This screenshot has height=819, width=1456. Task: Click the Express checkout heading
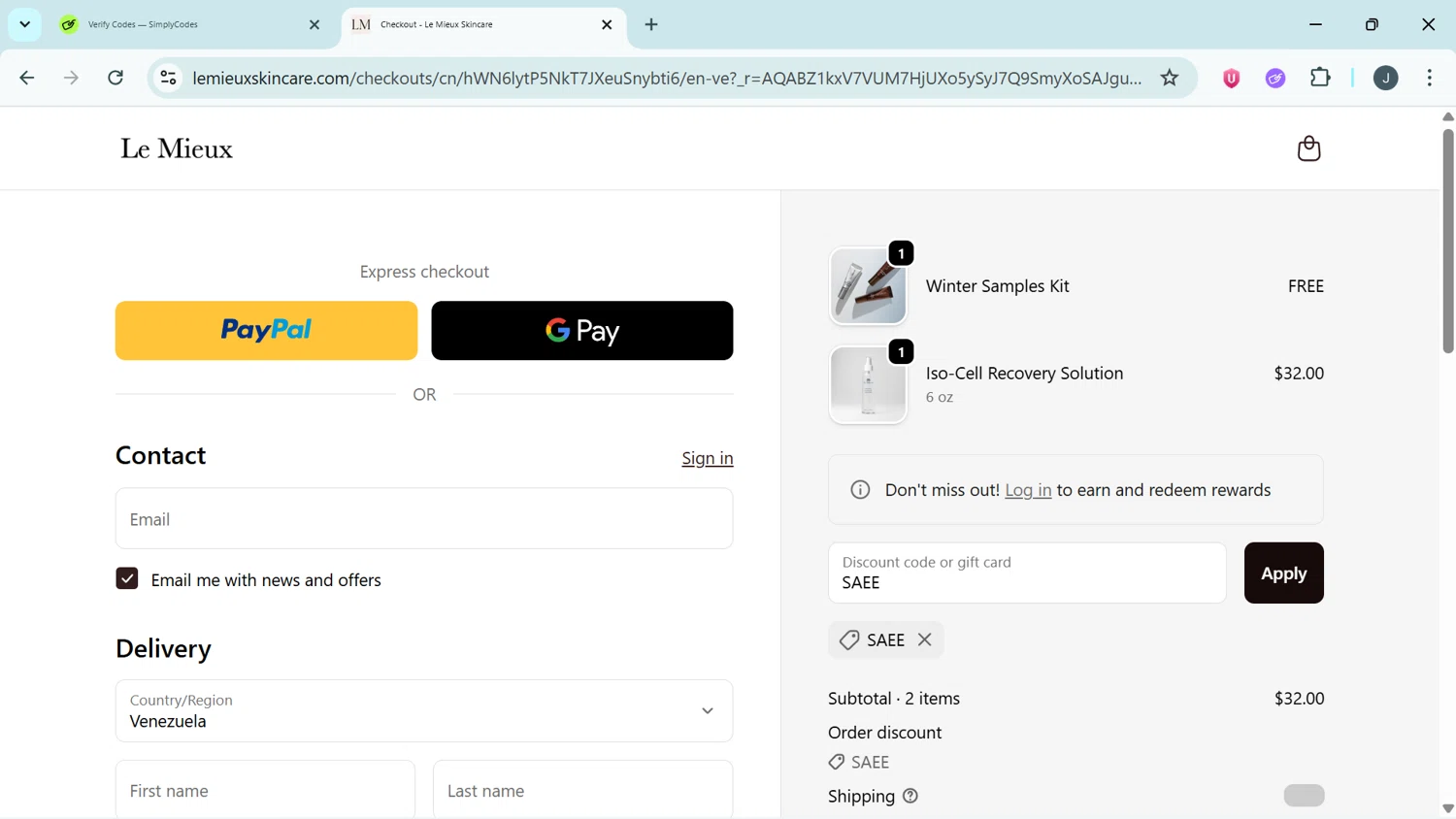(x=424, y=272)
